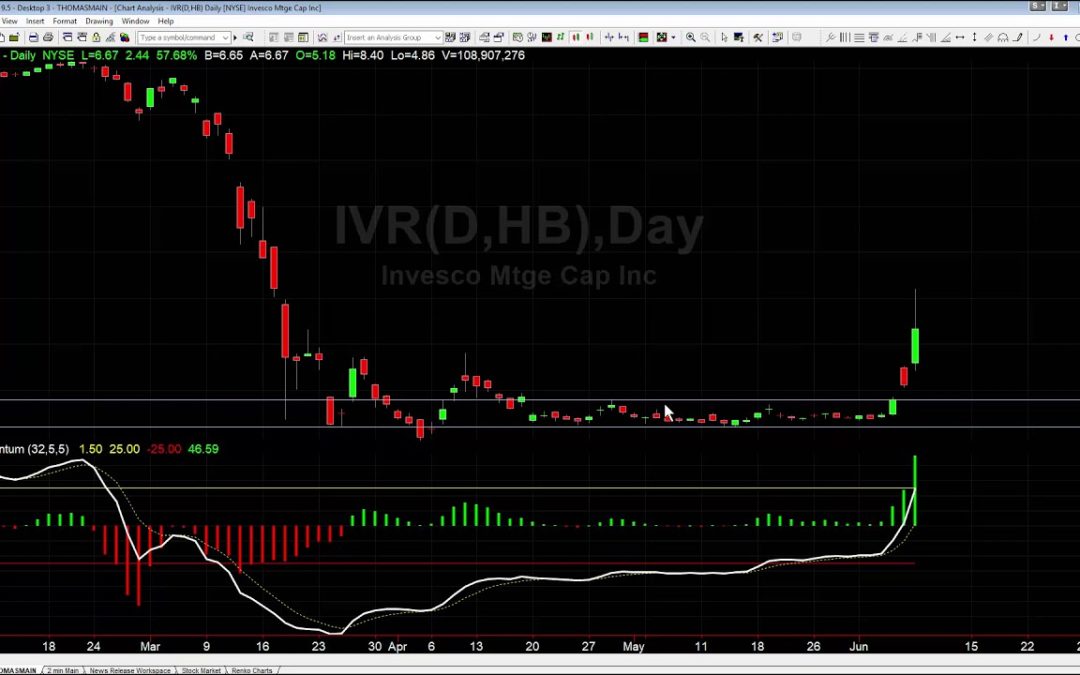Viewport: 1080px width, 675px height.
Task: Select the candlestick chart style icon
Action: pyautogui.click(x=575, y=37)
